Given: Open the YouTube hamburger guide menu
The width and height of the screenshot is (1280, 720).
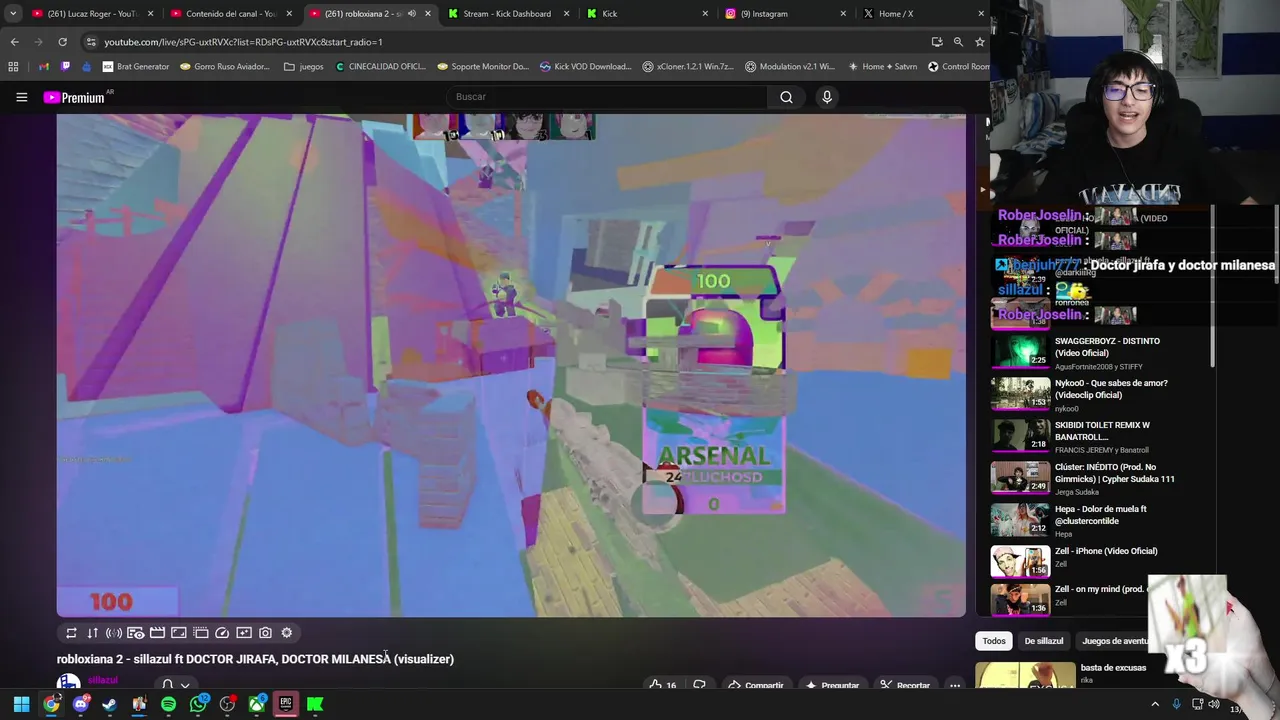Looking at the screenshot, I should (x=21, y=97).
